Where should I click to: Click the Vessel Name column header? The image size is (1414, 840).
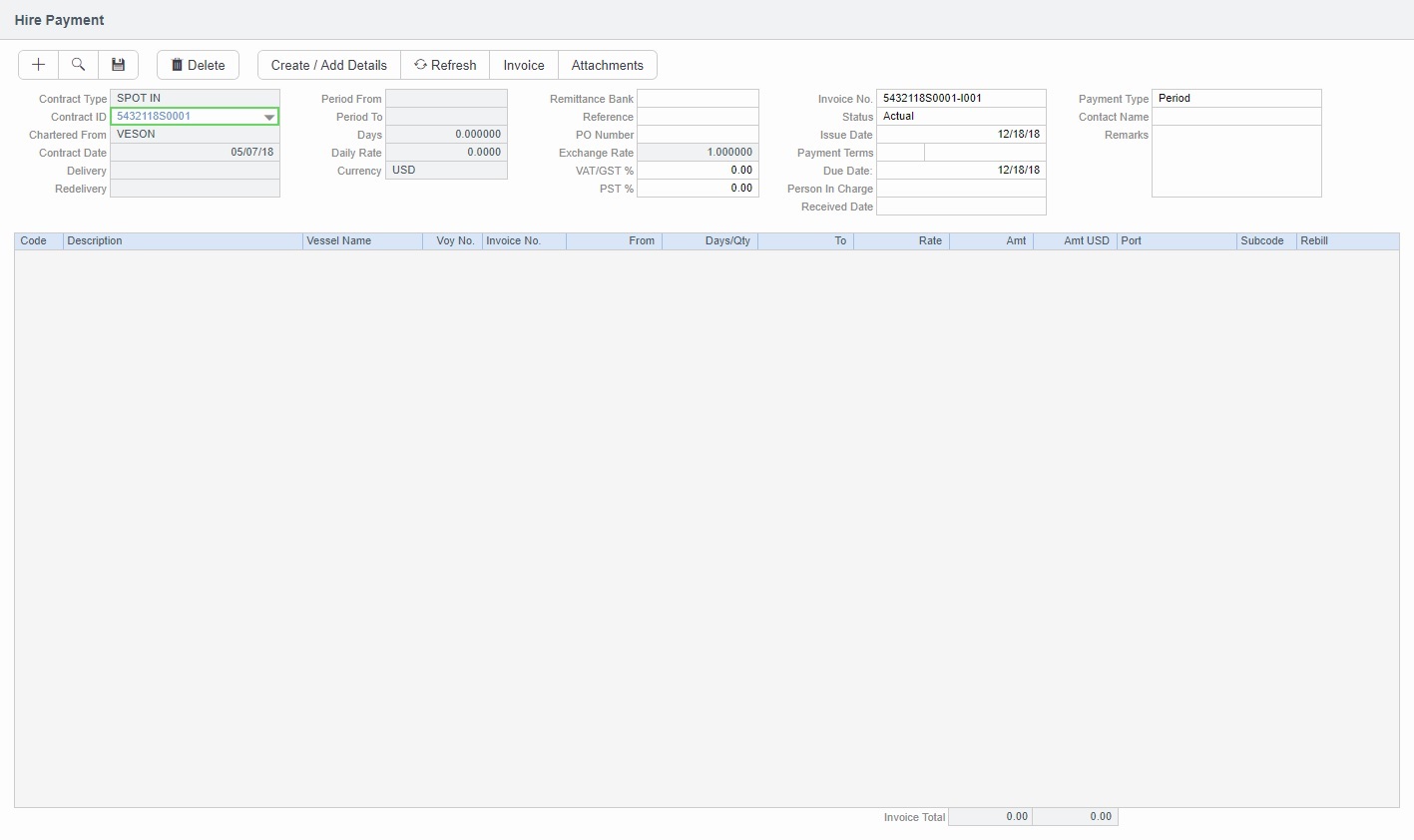[361, 241]
